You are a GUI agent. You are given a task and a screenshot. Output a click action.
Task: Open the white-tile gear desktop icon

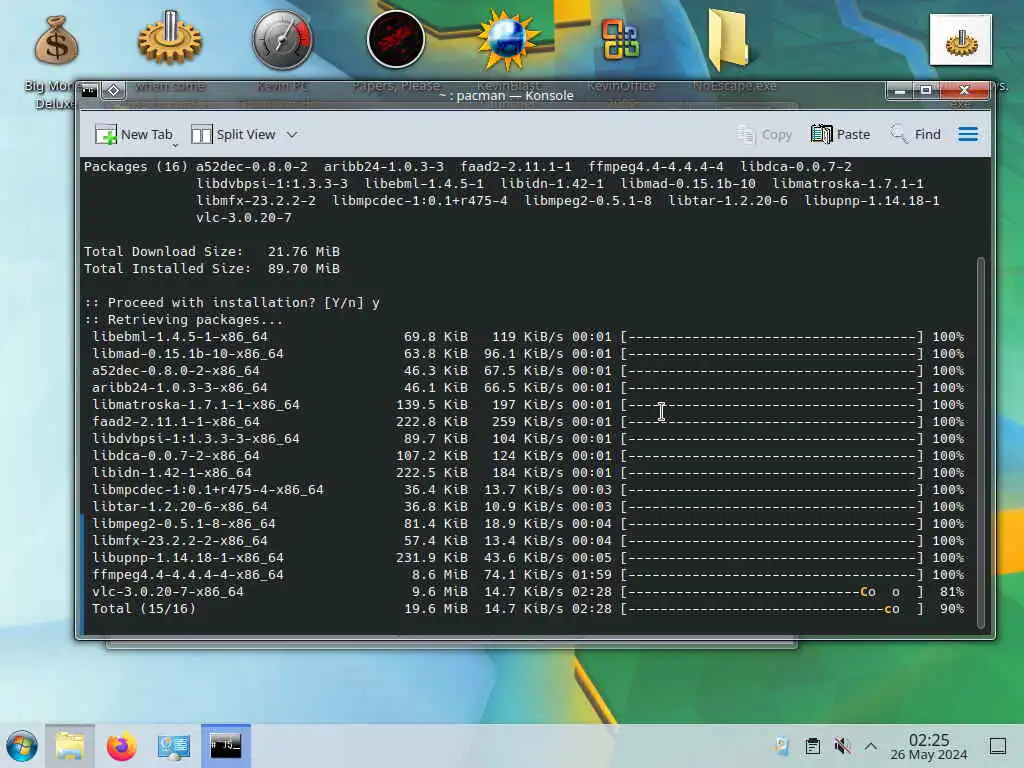(960, 40)
